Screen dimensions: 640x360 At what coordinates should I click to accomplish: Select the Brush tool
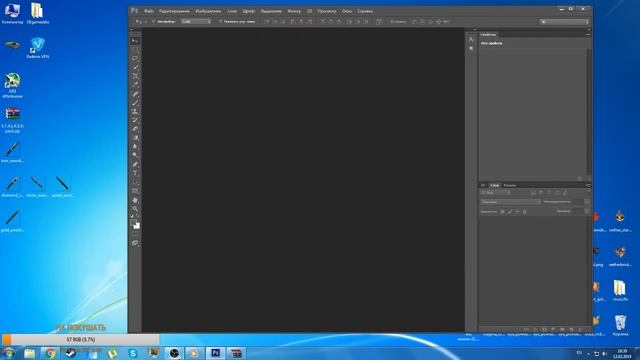[x=135, y=102]
